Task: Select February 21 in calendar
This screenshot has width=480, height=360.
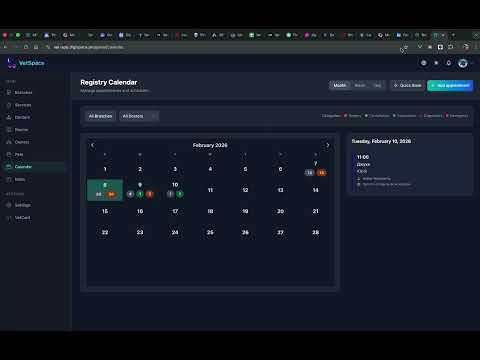Action: (x=315, y=211)
